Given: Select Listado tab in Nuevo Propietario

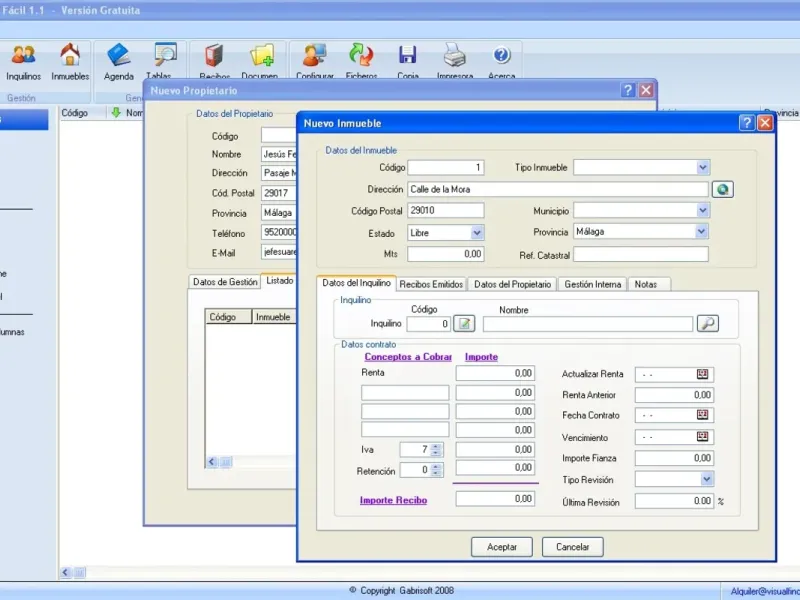Looking at the screenshot, I should (280, 281).
